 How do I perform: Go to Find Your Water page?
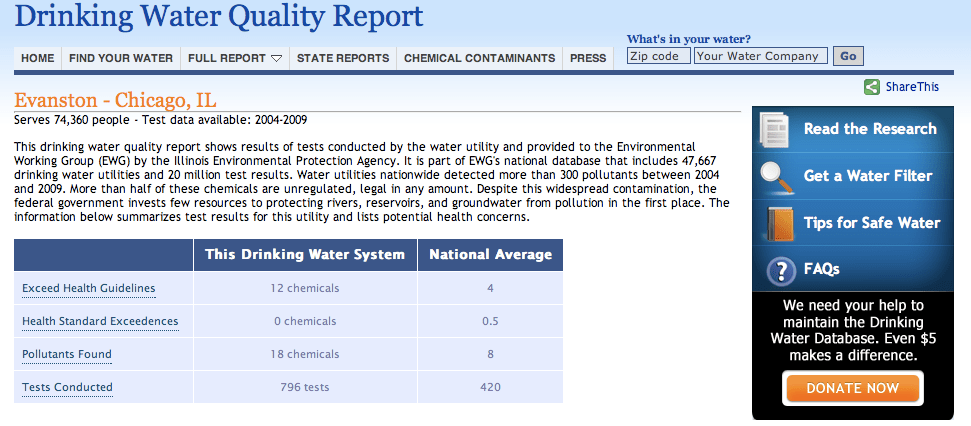coord(121,58)
